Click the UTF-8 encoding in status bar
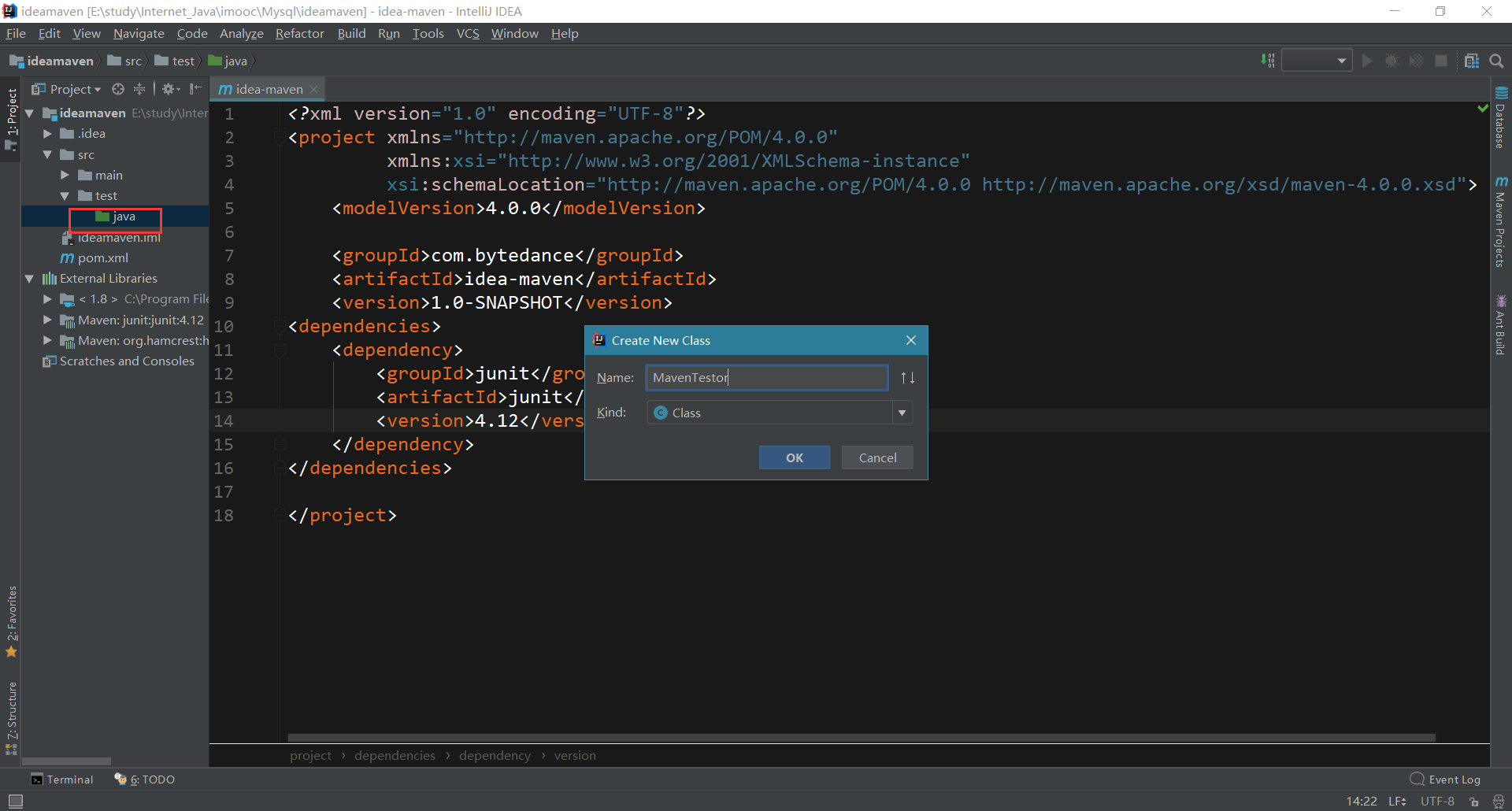The width and height of the screenshot is (1512, 811). [1437, 802]
